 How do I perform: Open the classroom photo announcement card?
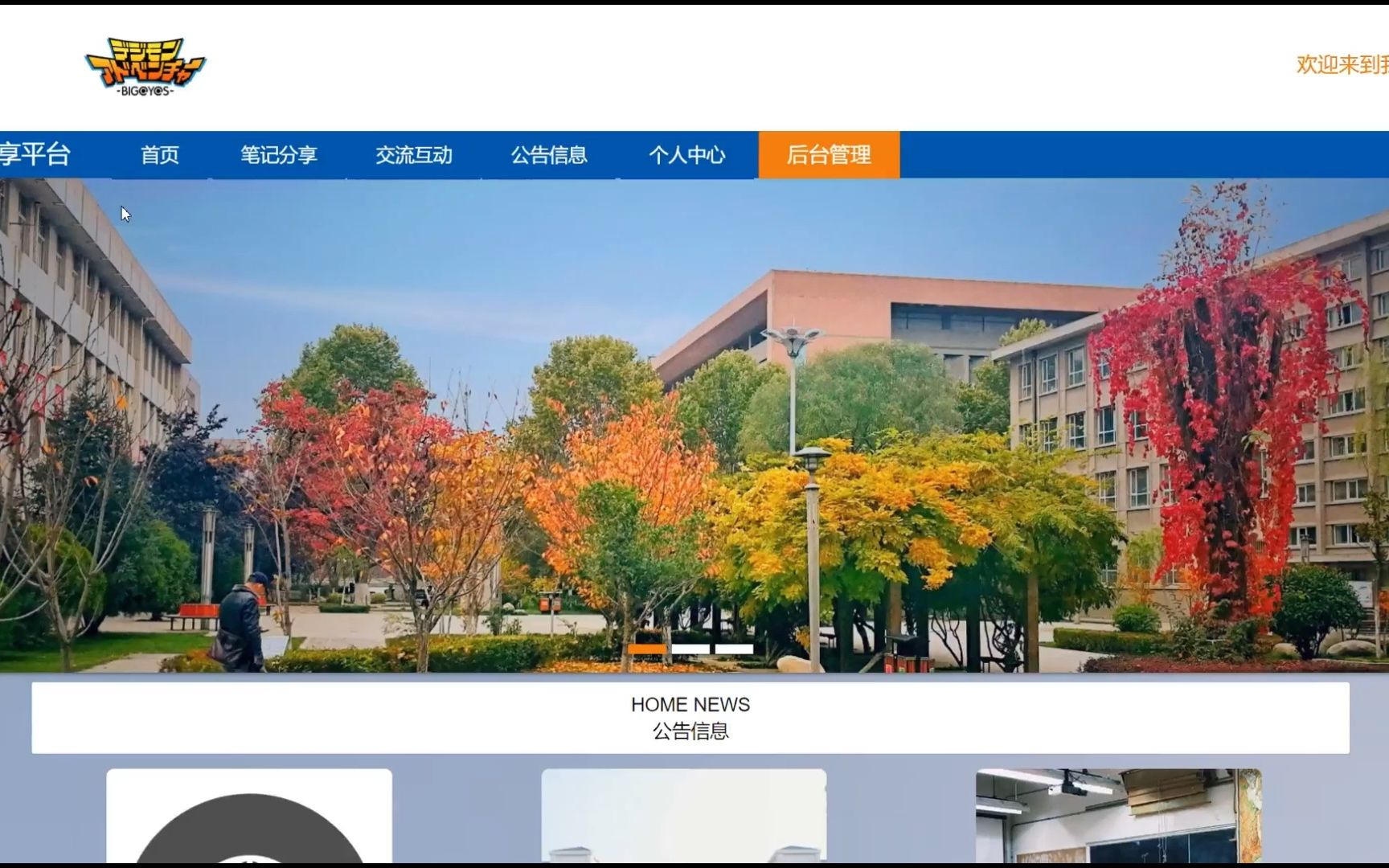[1119, 816]
